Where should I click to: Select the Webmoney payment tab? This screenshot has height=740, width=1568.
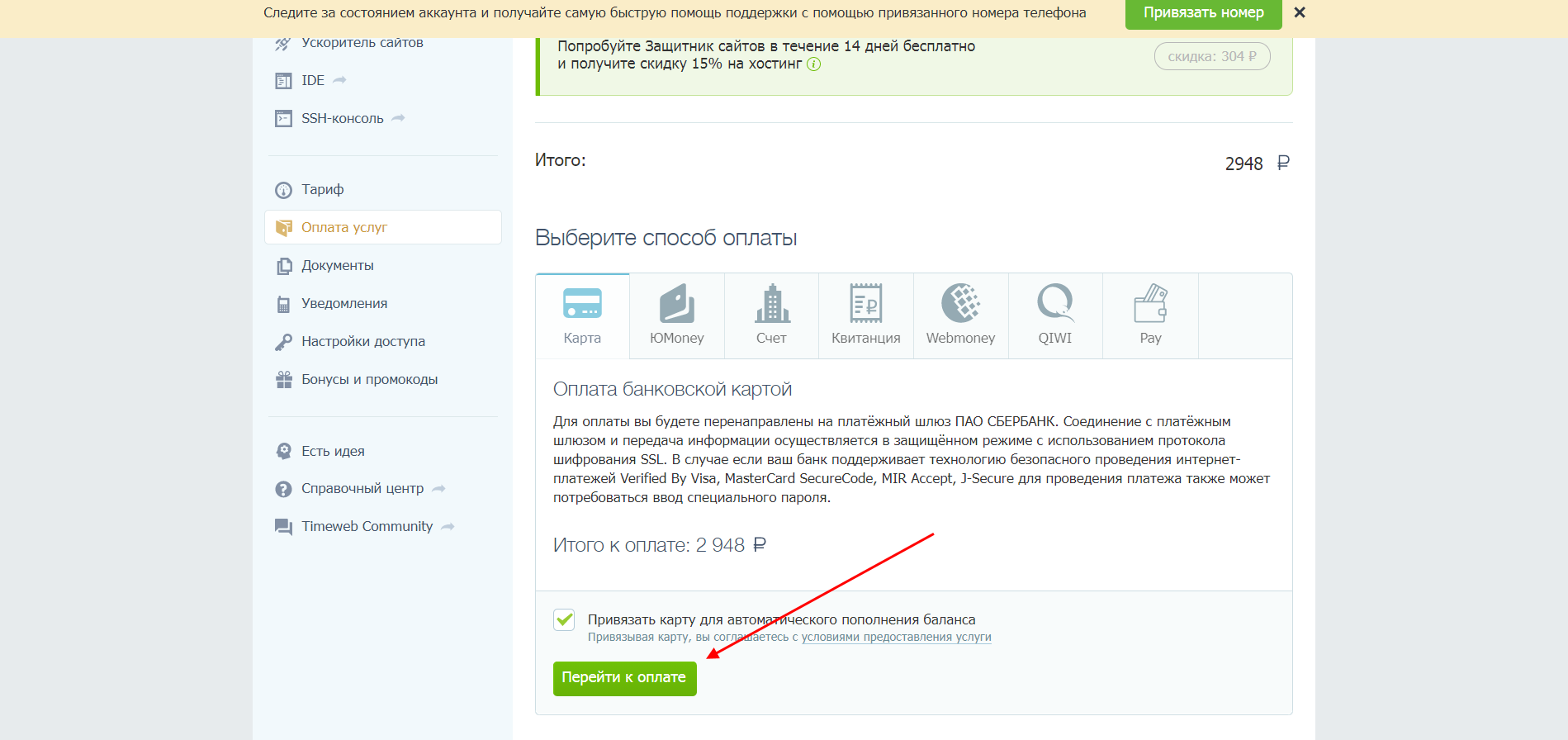tap(961, 316)
